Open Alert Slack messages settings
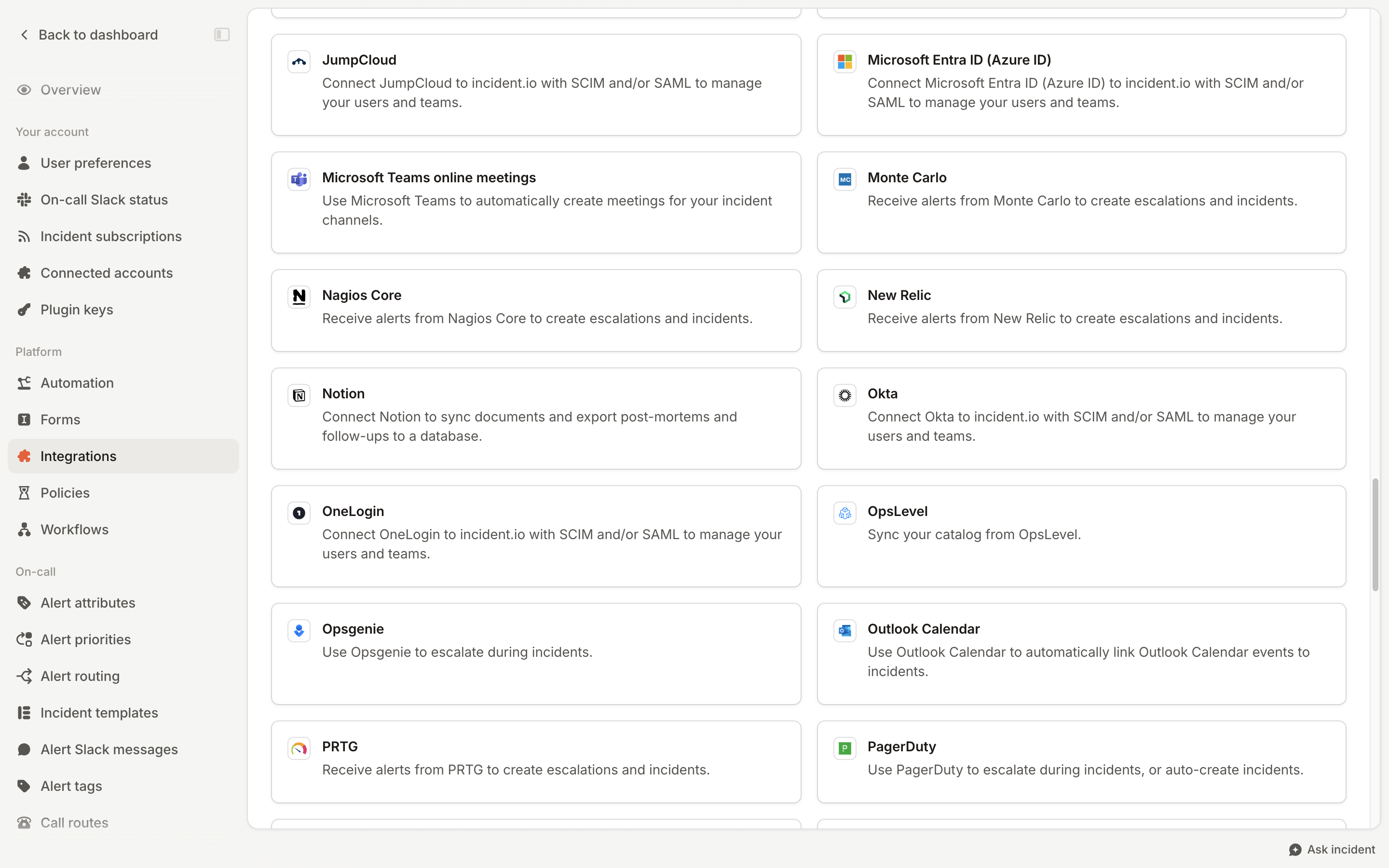1389x868 pixels. 123,749
